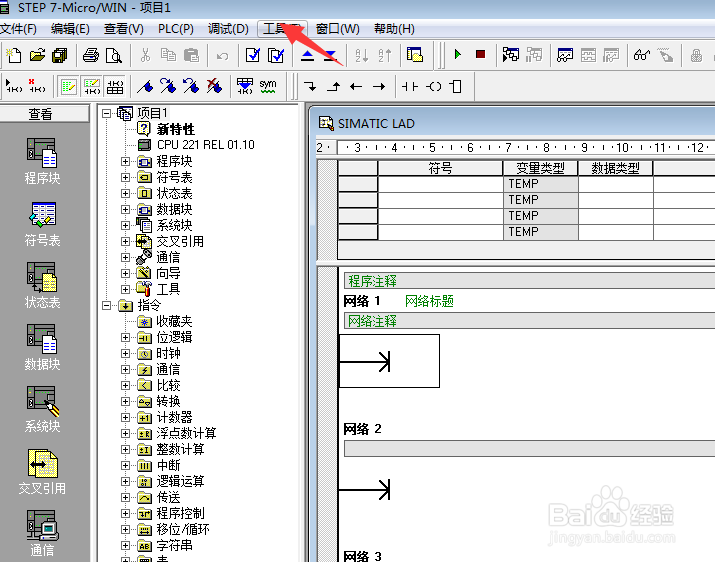Click the 程序注释 comment field
715x562 pixels.
tap(529, 281)
